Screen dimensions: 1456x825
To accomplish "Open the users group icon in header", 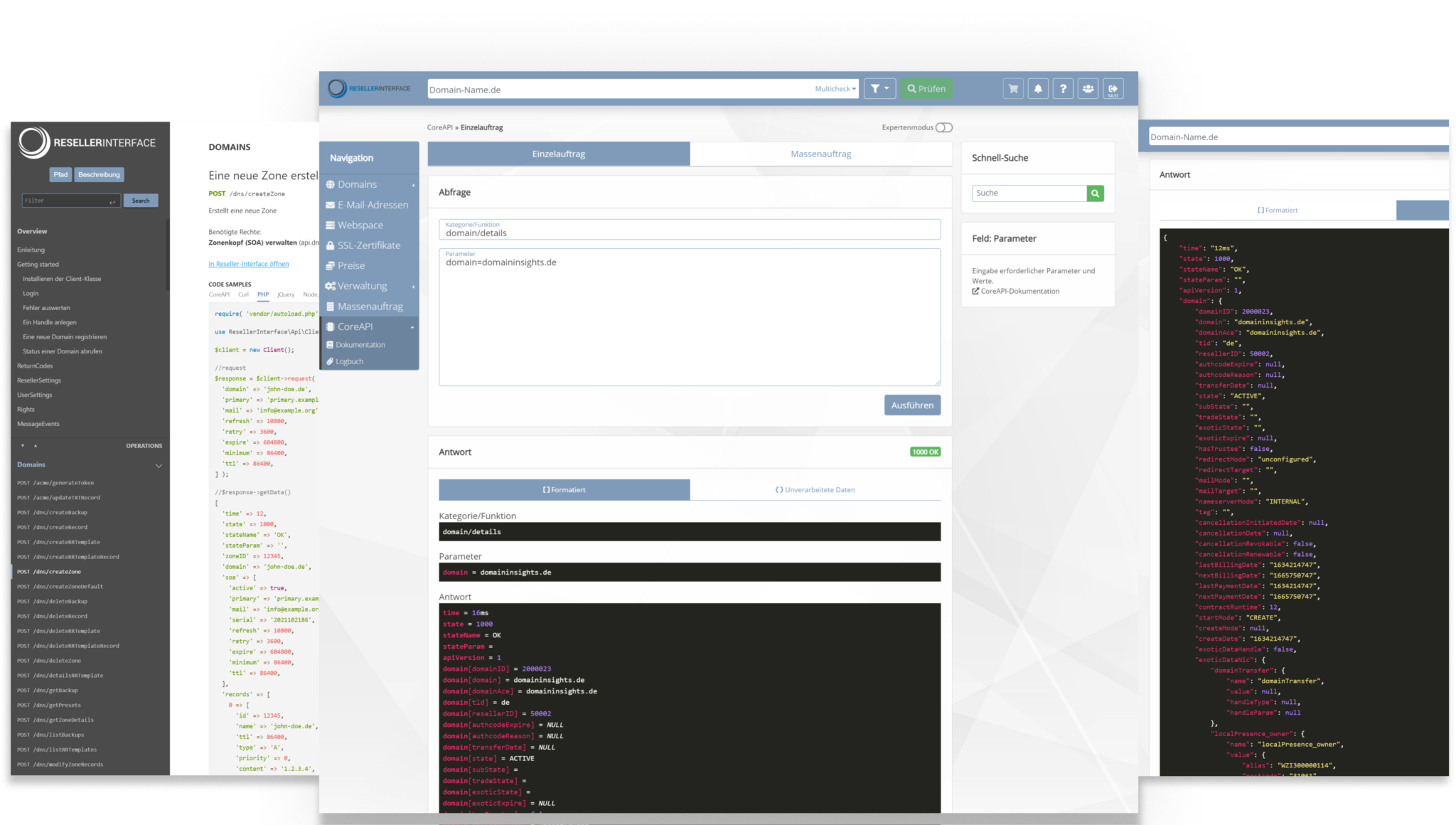I will [x=1088, y=89].
